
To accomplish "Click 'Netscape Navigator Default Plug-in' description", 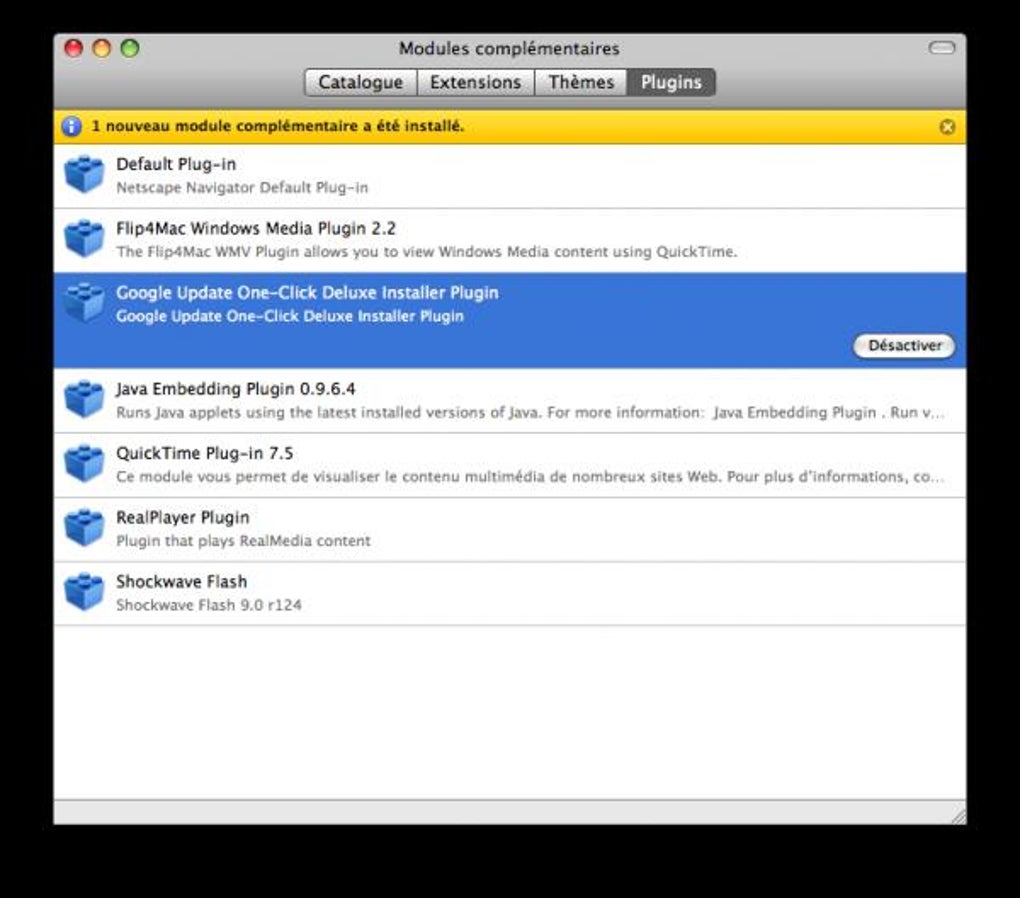I will (242, 188).
